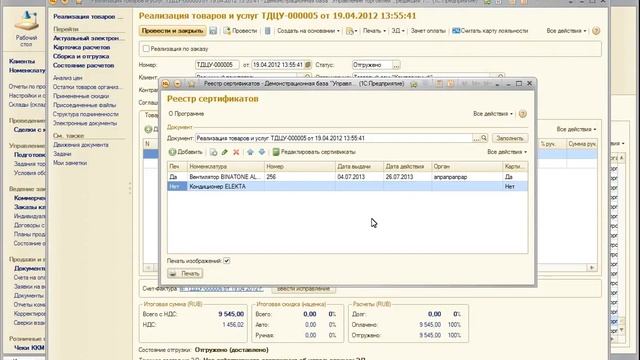The height and width of the screenshot is (360, 640).
Task: Click 1C logo icon in certificates window title
Action: (165, 84)
